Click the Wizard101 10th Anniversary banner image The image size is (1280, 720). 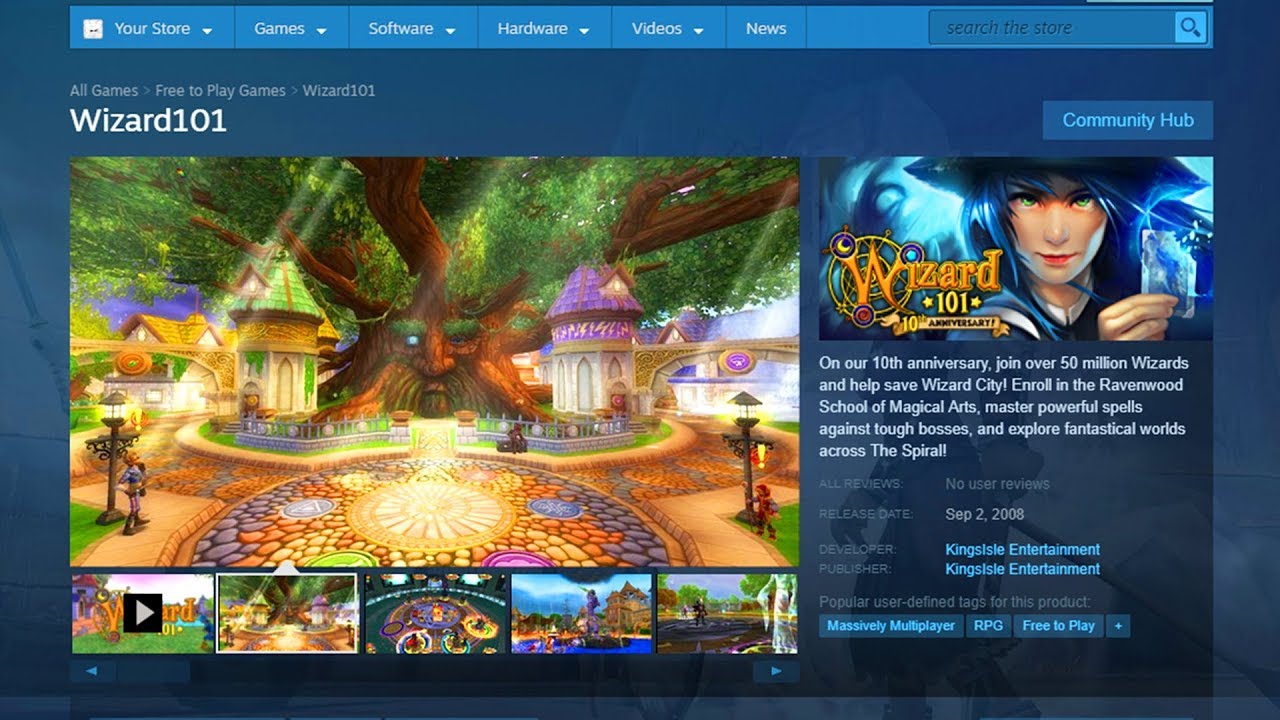tap(1016, 249)
